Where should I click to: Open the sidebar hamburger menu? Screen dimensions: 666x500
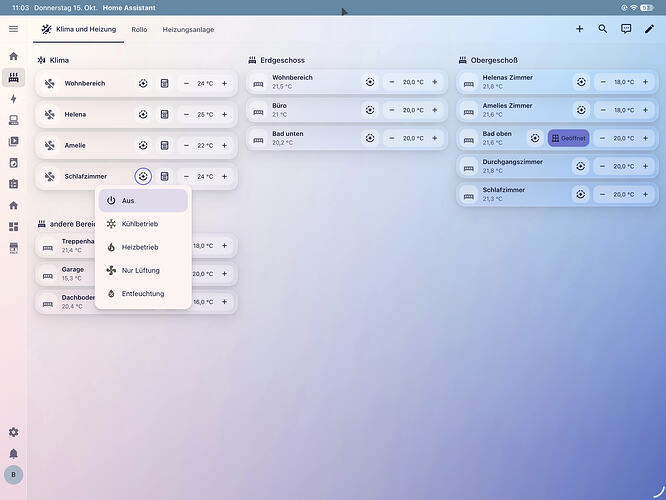tap(14, 29)
